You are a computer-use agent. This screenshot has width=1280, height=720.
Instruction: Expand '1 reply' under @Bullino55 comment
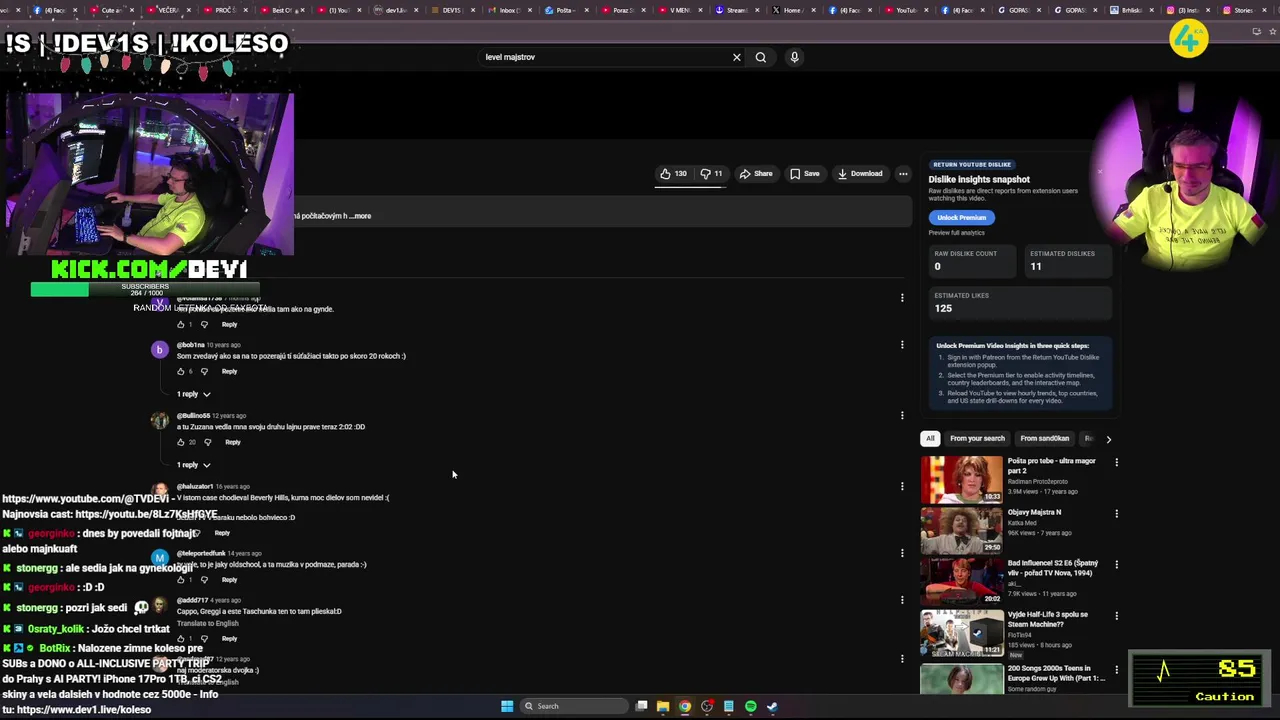pos(193,465)
